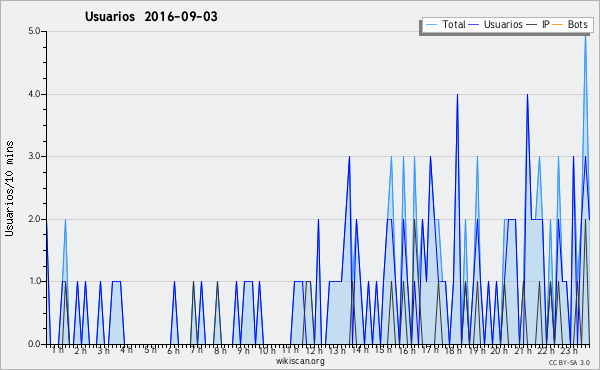Click the '2 h' x-axis label
Viewport: 600px width, 370px height.
[x=80, y=350]
